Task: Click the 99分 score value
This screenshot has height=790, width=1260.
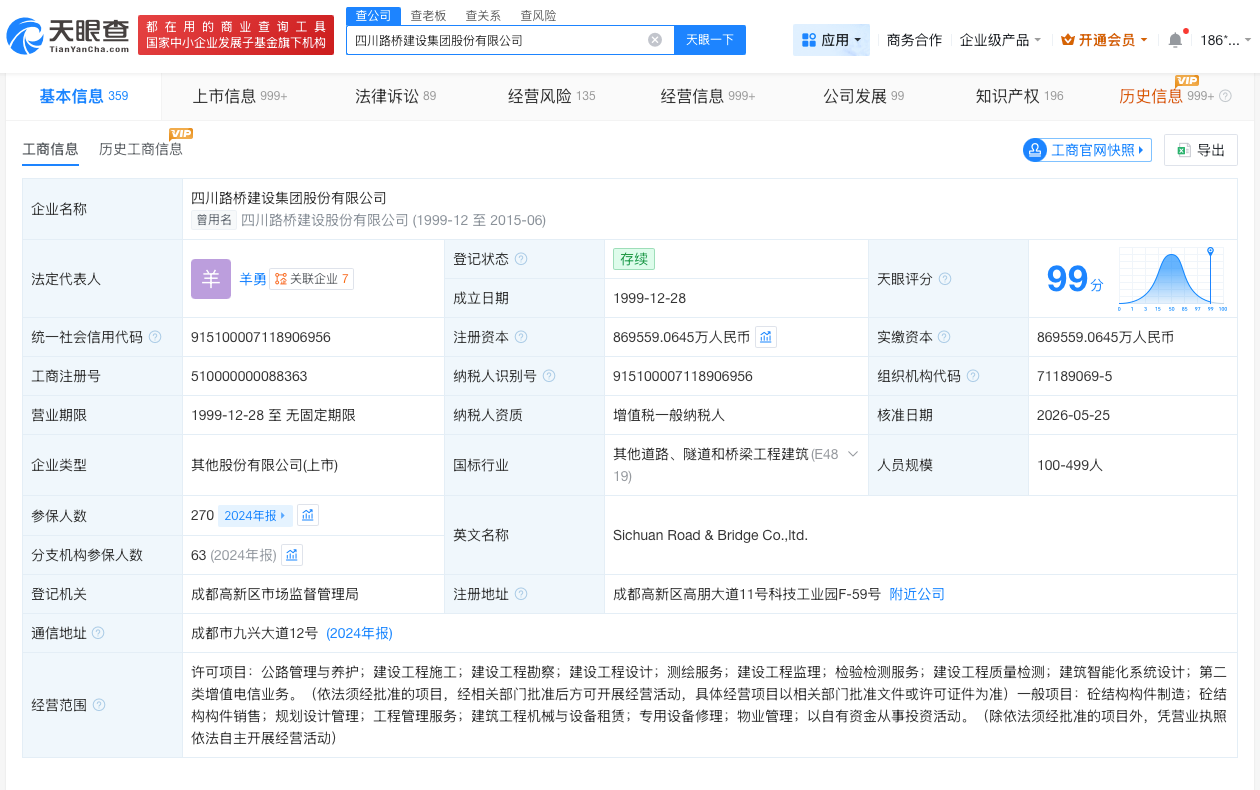Action: [x=1075, y=279]
